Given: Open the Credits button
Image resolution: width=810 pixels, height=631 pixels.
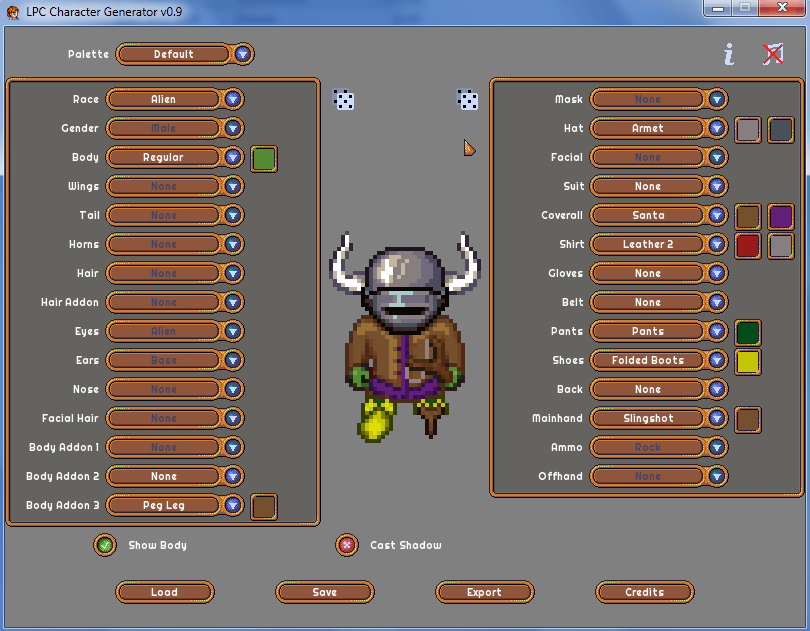Looking at the screenshot, I should [645, 592].
